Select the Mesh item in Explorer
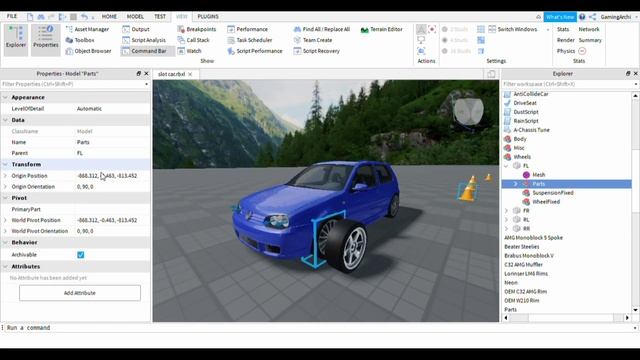This screenshot has width=640, height=360. click(538, 175)
